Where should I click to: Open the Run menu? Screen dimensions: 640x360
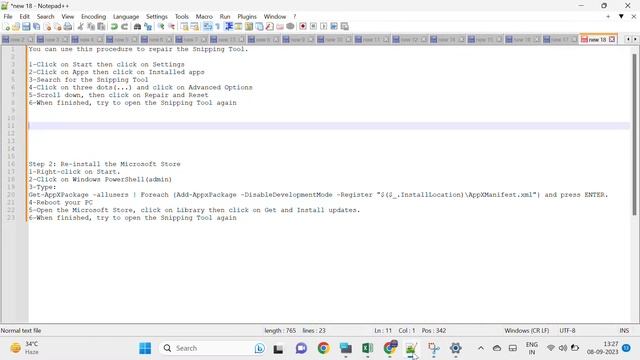click(x=225, y=16)
